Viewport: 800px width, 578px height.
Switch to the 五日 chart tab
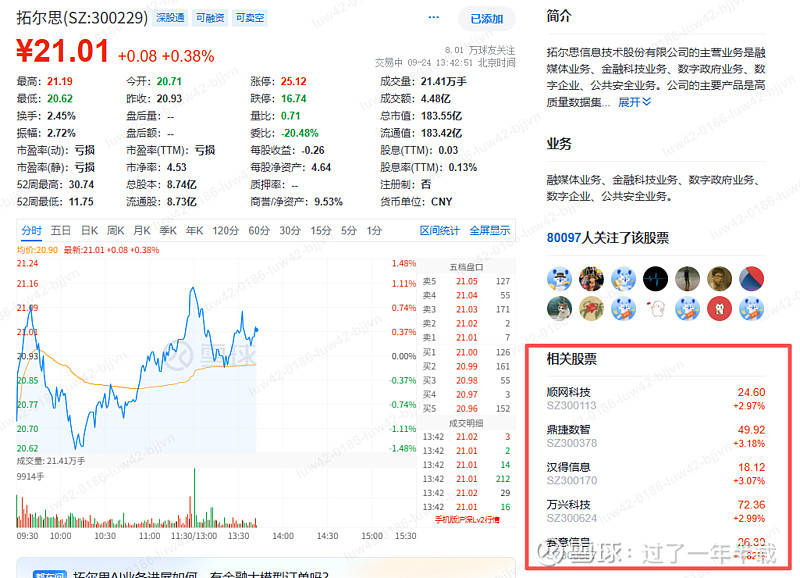pyautogui.click(x=61, y=231)
